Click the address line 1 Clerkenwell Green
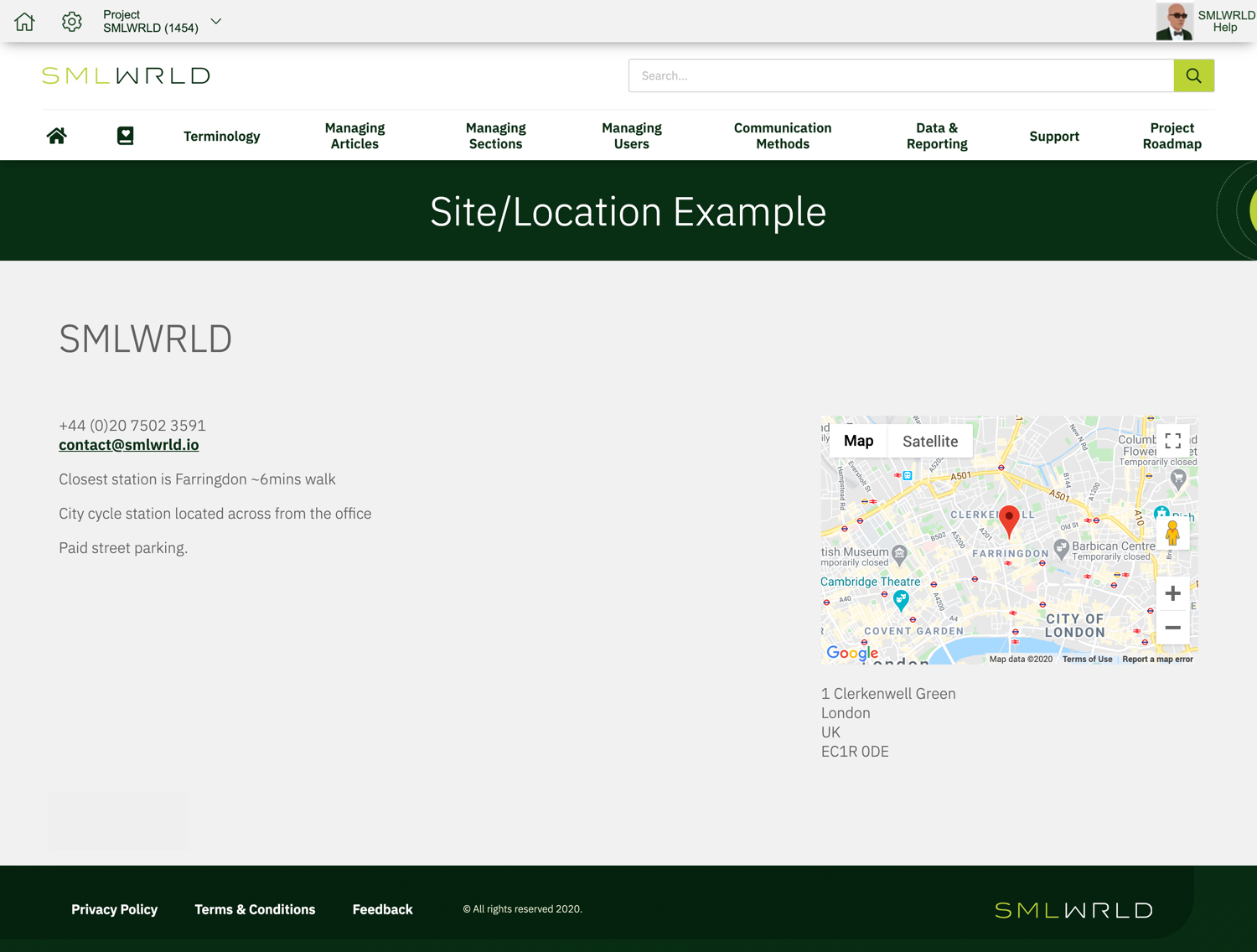 tap(888, 694)
